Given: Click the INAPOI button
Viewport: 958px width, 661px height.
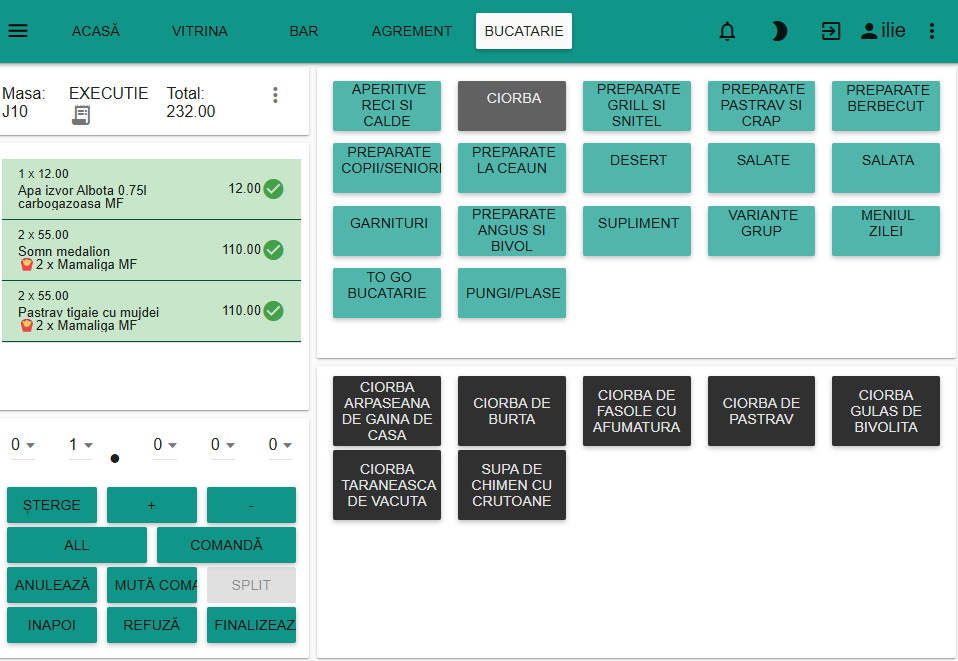Looking at the screenshot, I should coord(52,625).
